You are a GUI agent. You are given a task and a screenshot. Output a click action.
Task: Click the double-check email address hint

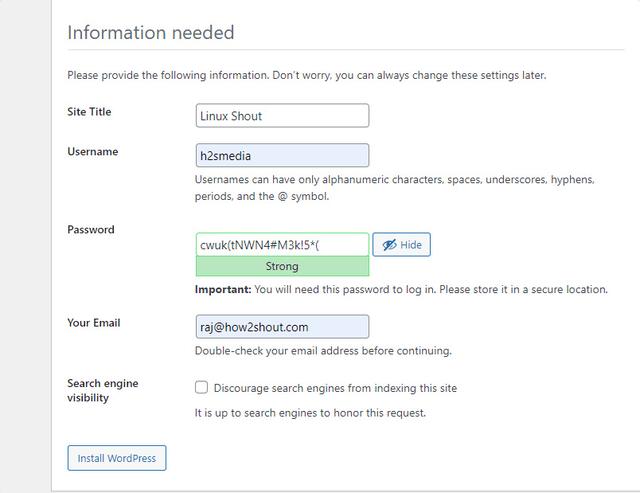(323, 351)
